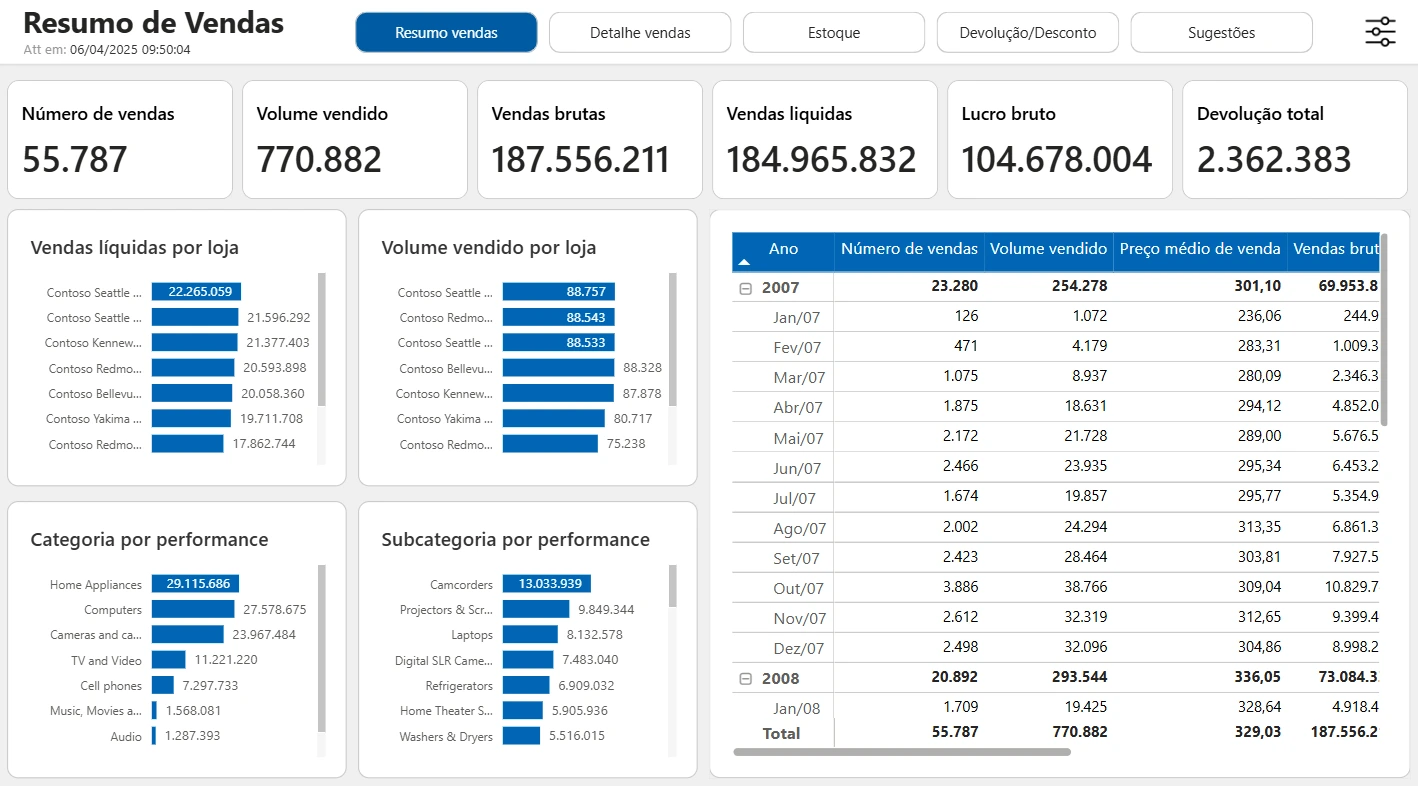Select the Jan/07 table row
The image size is (1418, 786).
1056,317
